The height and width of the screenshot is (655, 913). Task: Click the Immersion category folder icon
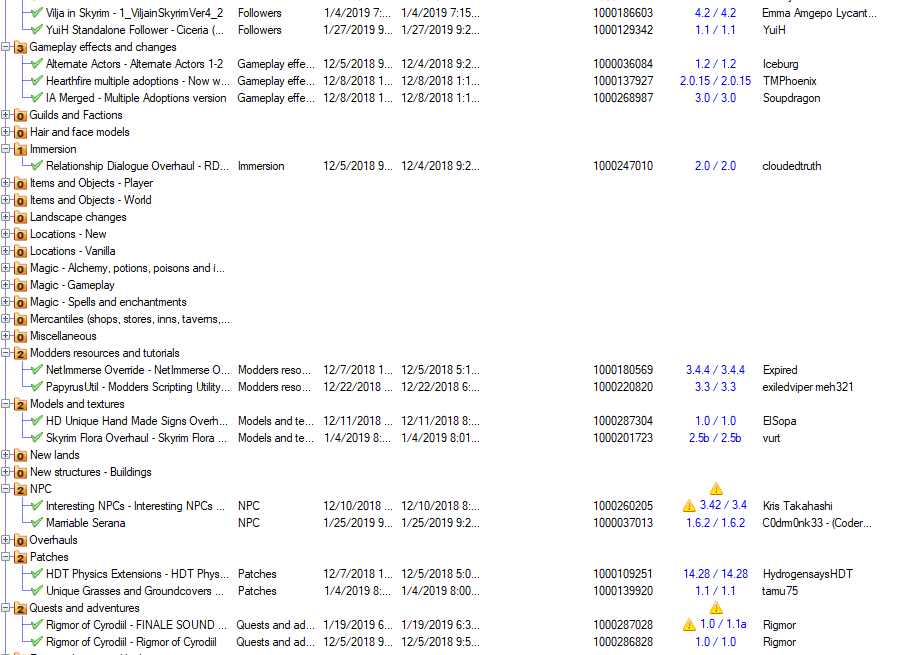click(x=20, y=150)
